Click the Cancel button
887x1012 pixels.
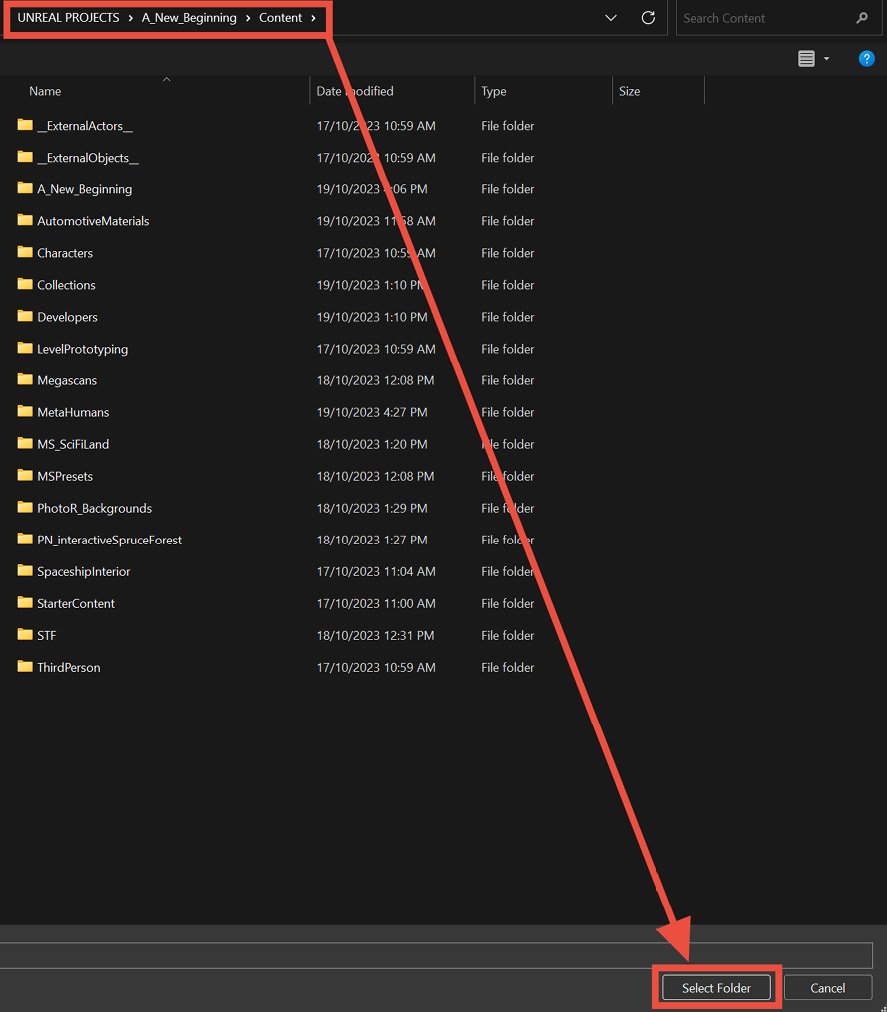pos(828,987)
